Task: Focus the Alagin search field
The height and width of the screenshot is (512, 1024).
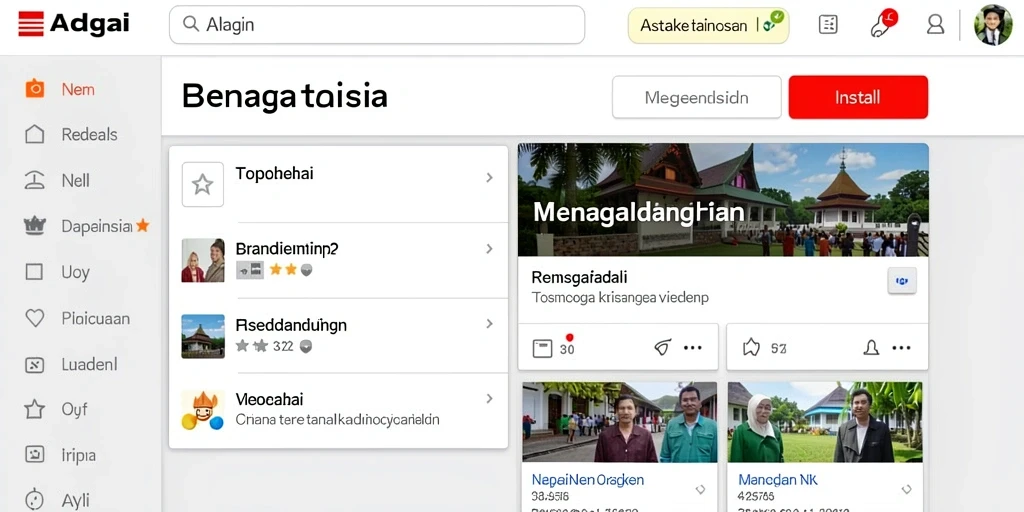Action: coord(377,25)
